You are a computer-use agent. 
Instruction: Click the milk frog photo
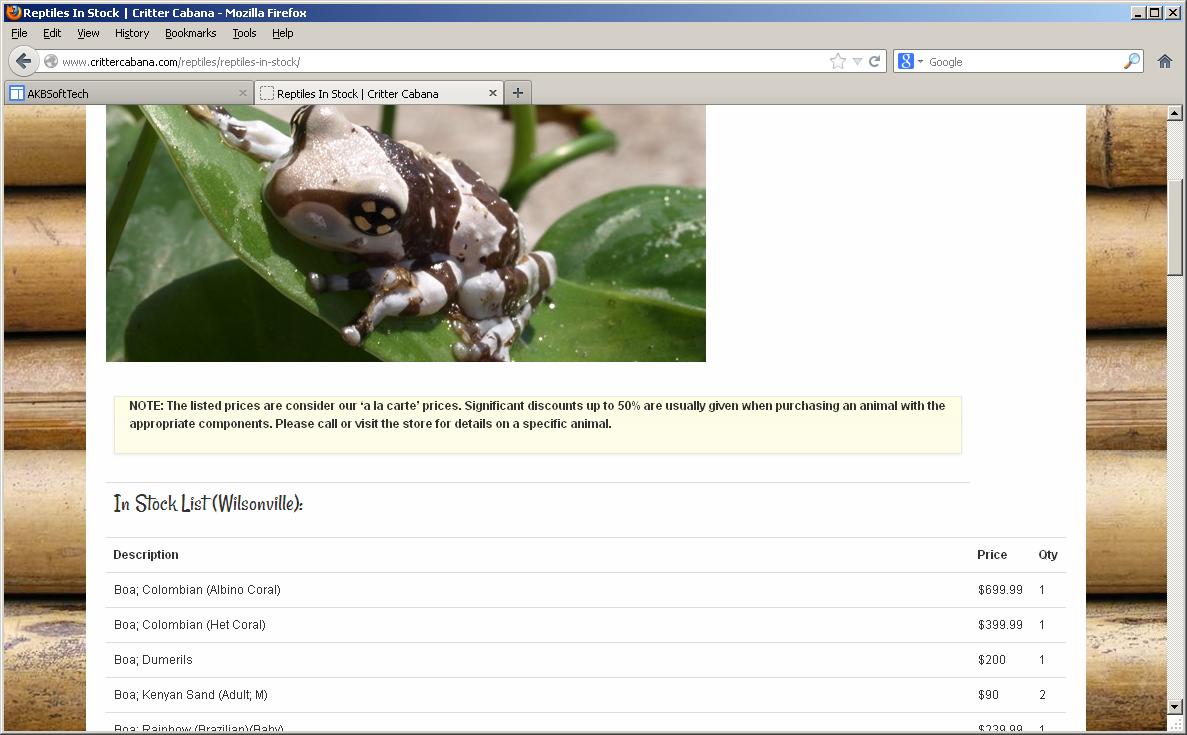[405, 232]
